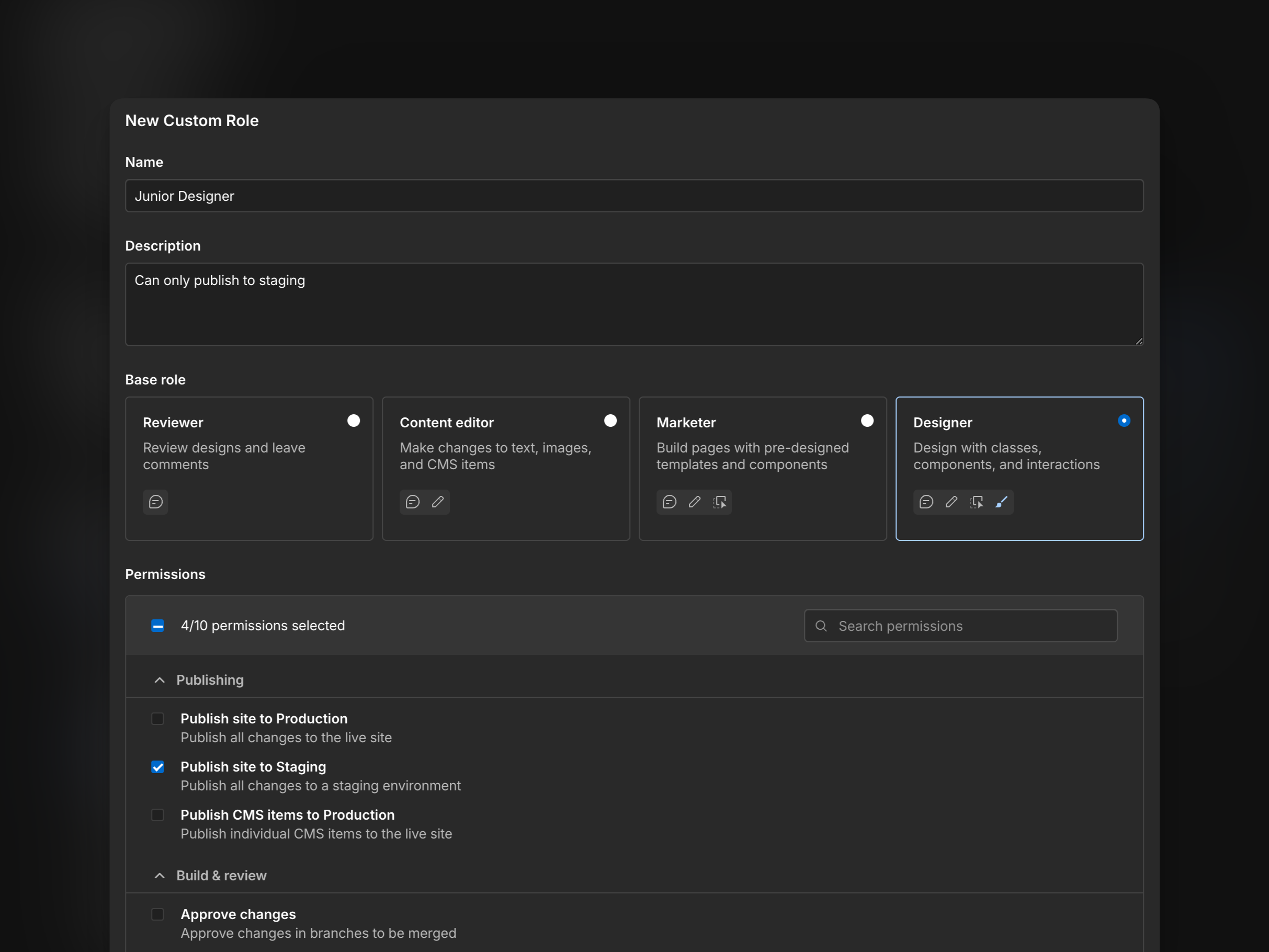The height and width of the screenshot is (952, 1269).
Task: Click the pencil icon on the Marketer card
Action: [695, 502]
